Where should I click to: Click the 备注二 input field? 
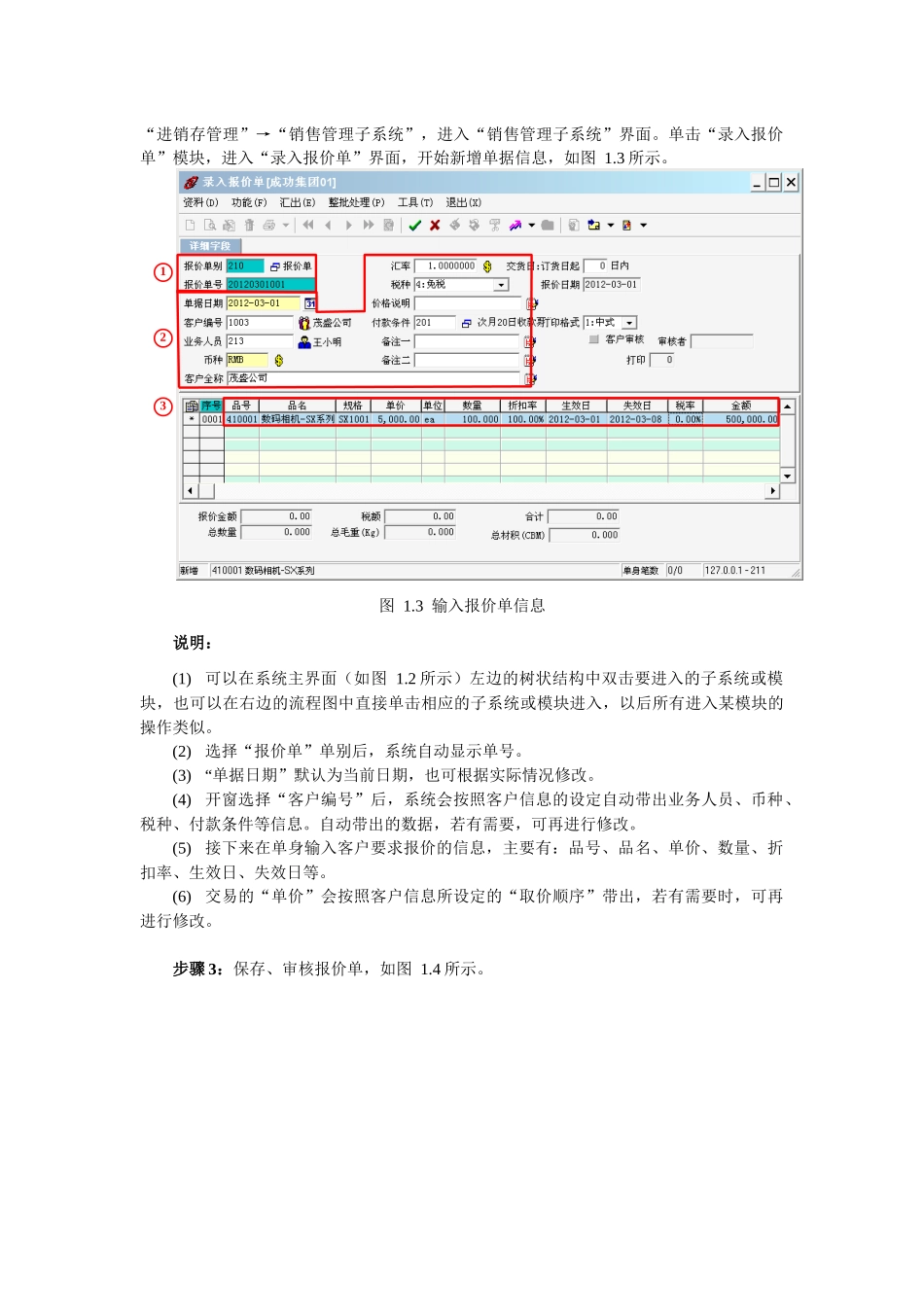(469, 360)
